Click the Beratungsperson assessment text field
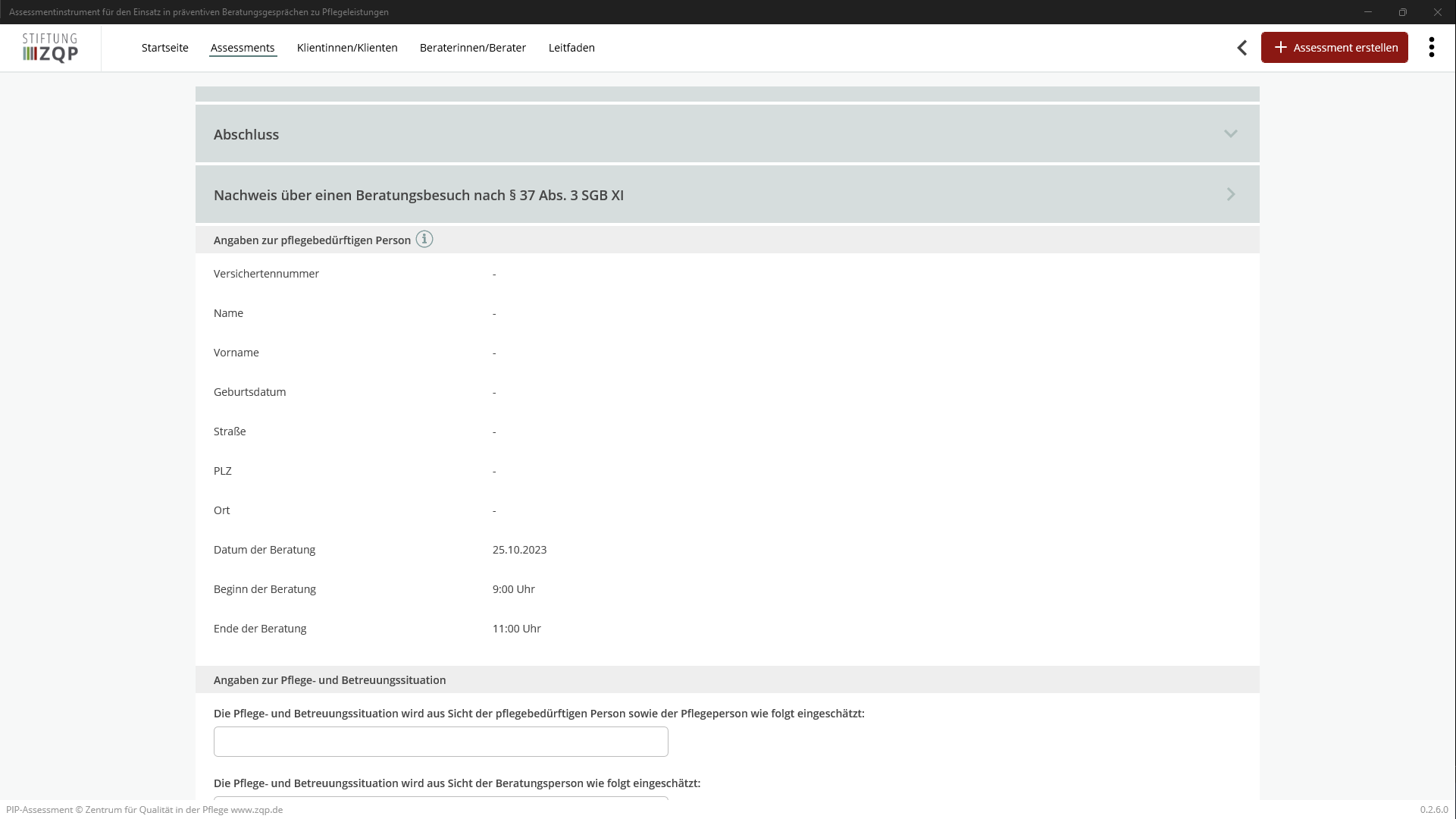Viewport: 1456px width, 819px height. 440,797
